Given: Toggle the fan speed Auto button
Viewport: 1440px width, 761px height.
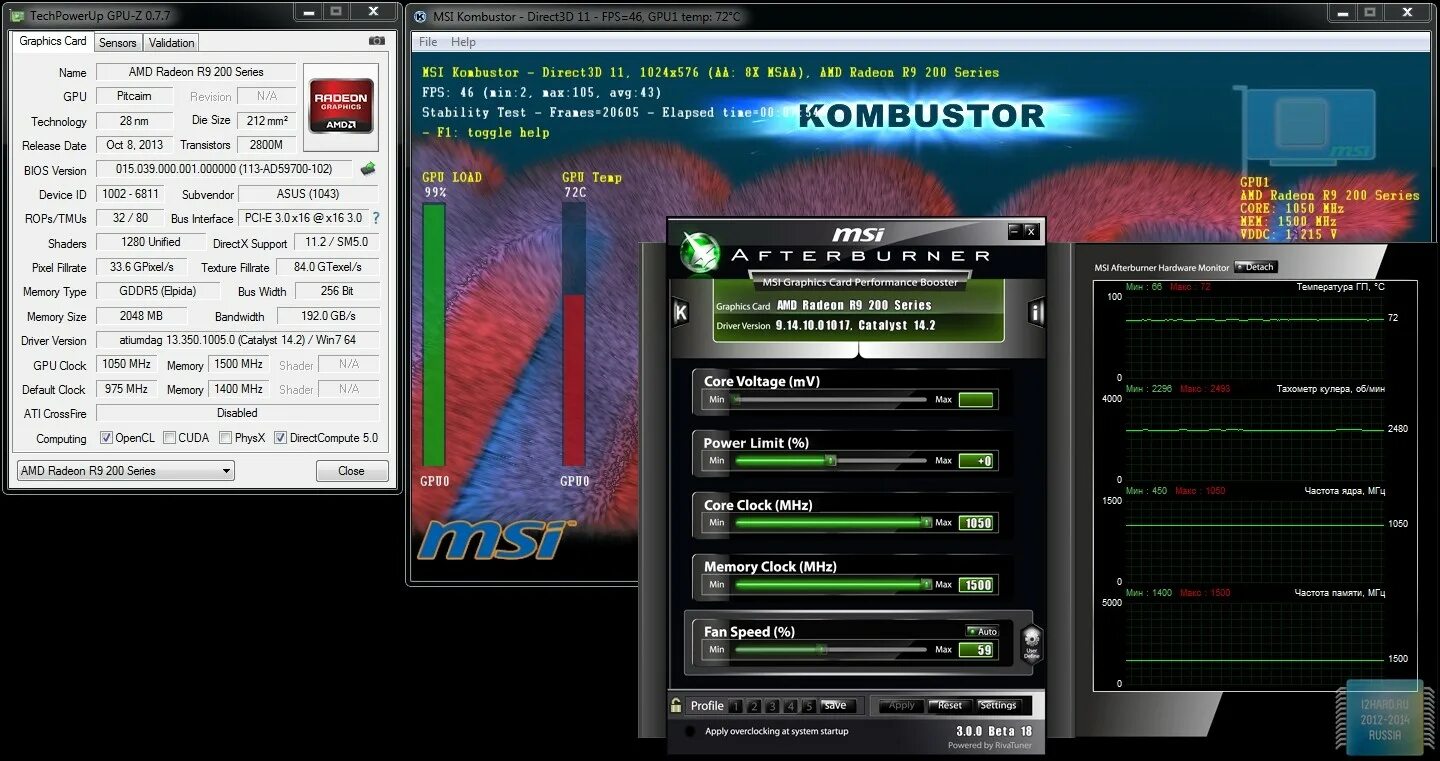Looking at the screenshot, I should [x=982, y=631].
